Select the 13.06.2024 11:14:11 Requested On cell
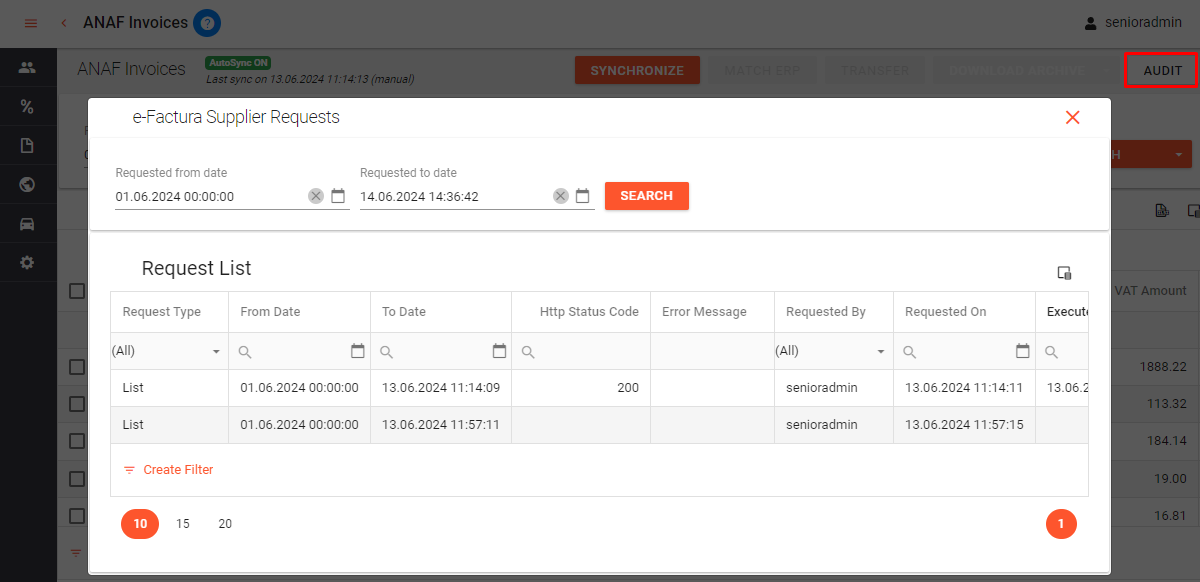The width and height of the screenshot is (1200, 582). coord(964,388)
